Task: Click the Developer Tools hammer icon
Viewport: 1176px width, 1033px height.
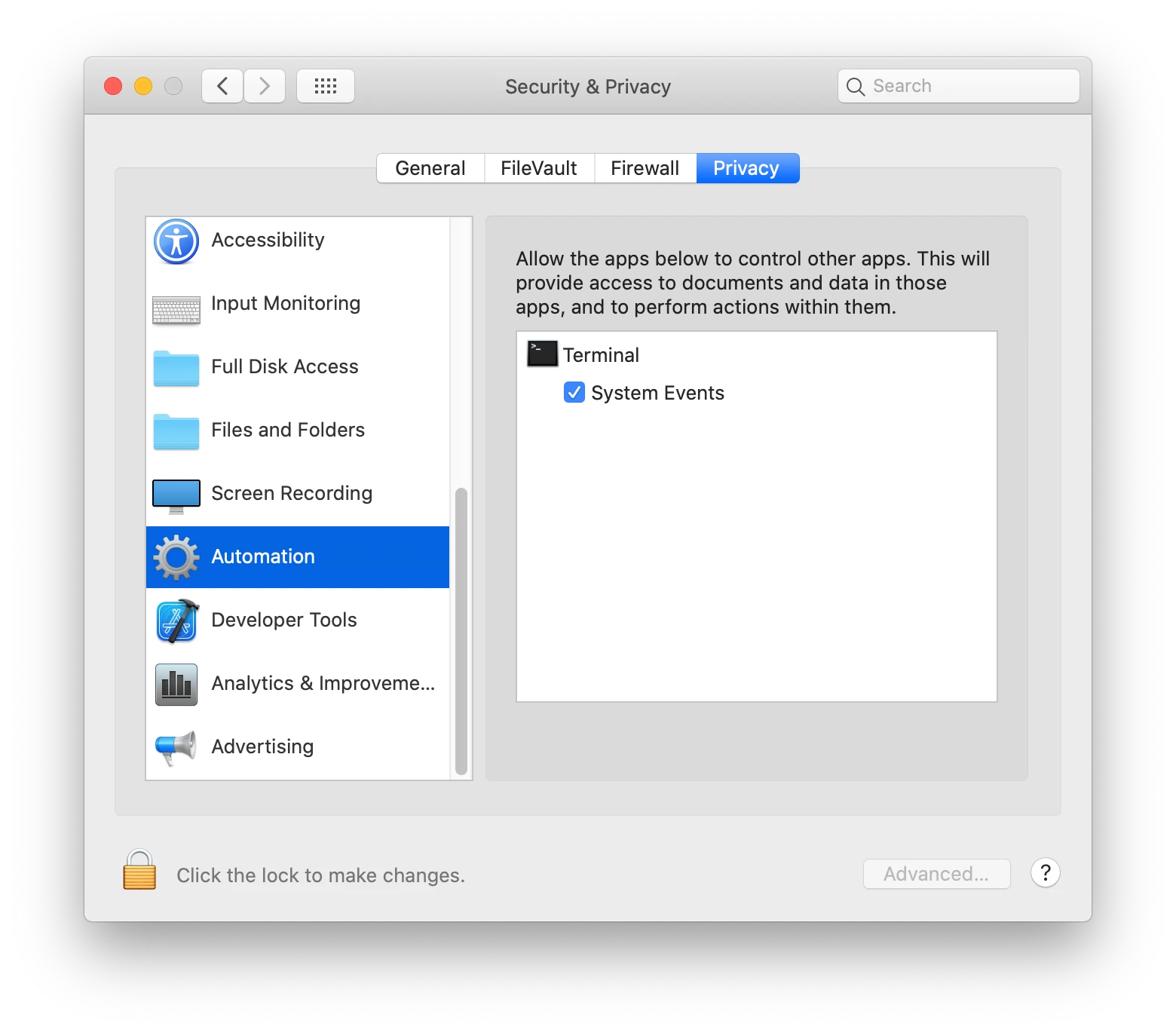Action: click(177, 621)
